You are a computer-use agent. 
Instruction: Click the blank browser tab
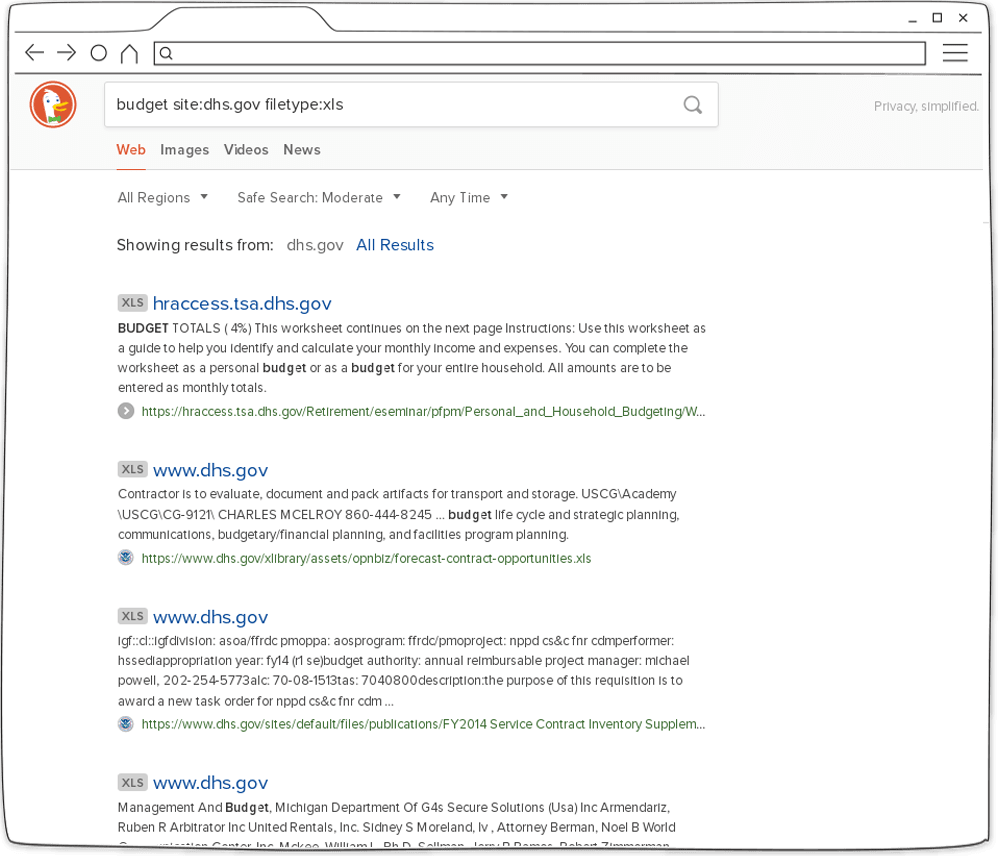tap(242, 19)
